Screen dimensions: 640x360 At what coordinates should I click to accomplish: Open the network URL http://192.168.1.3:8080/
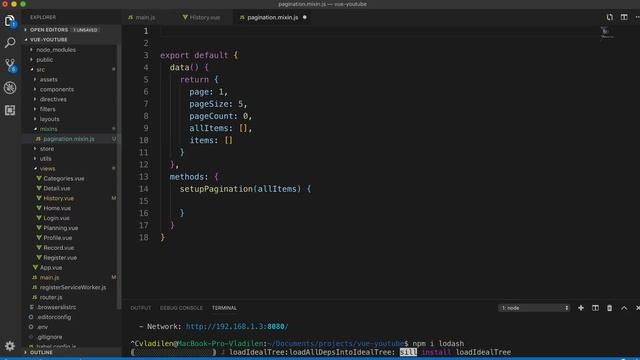point(237,327)
